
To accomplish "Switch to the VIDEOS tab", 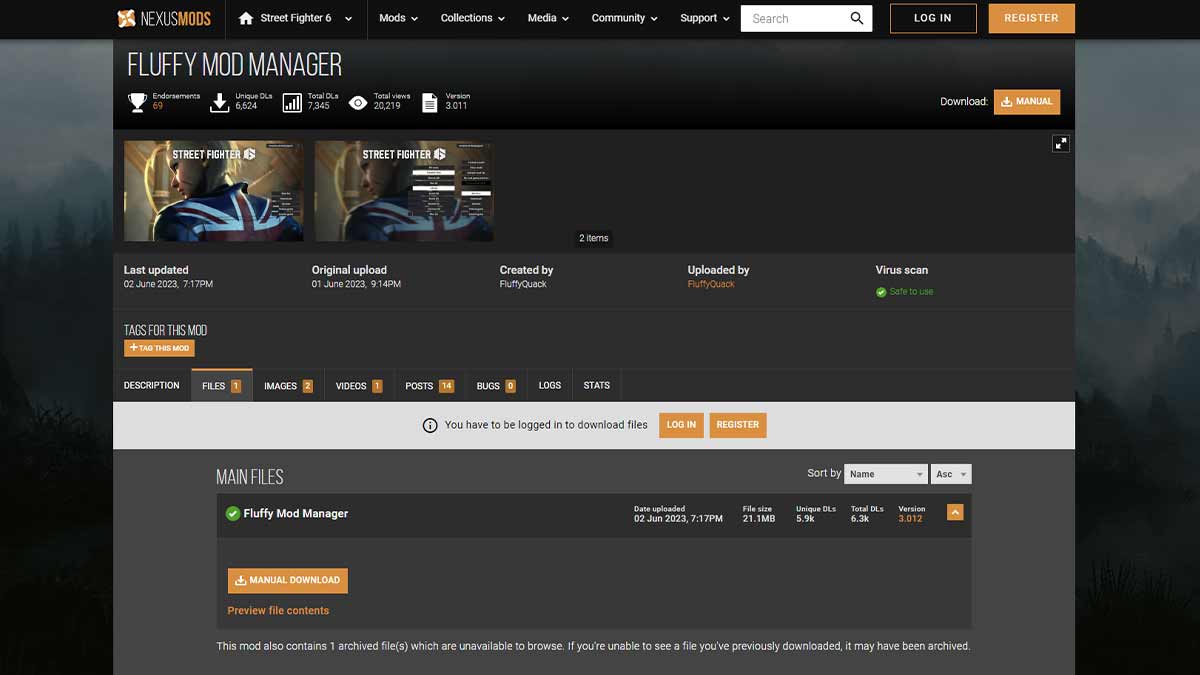I will click(x=359, y=385).
